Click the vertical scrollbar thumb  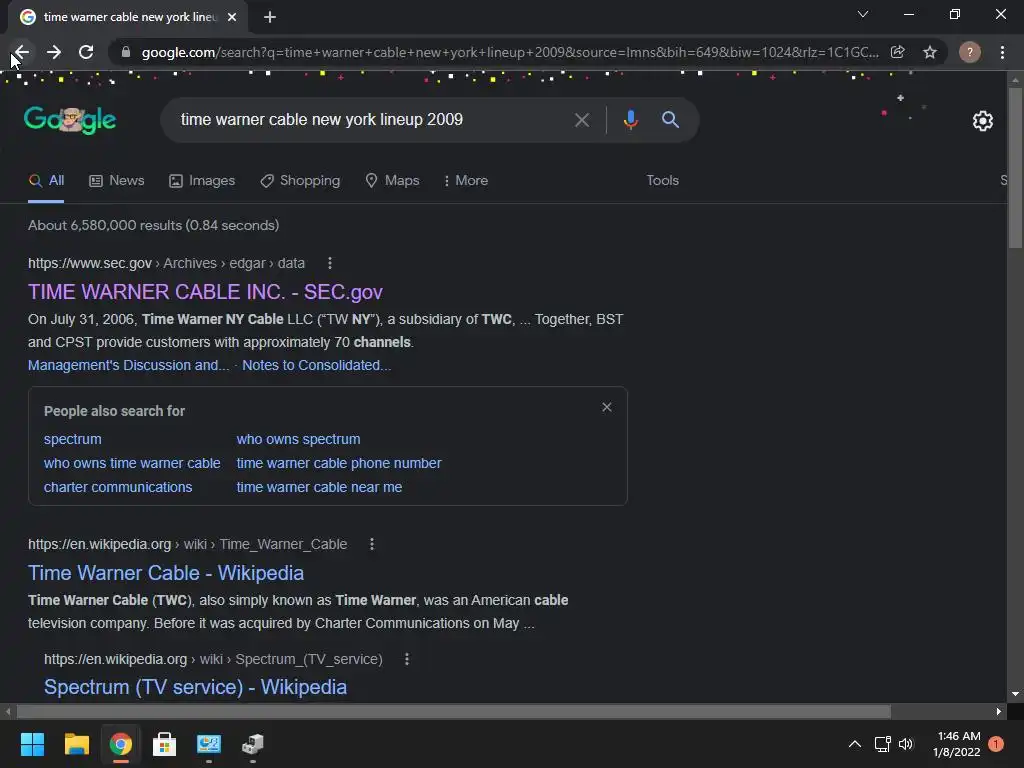point(1015,167)
